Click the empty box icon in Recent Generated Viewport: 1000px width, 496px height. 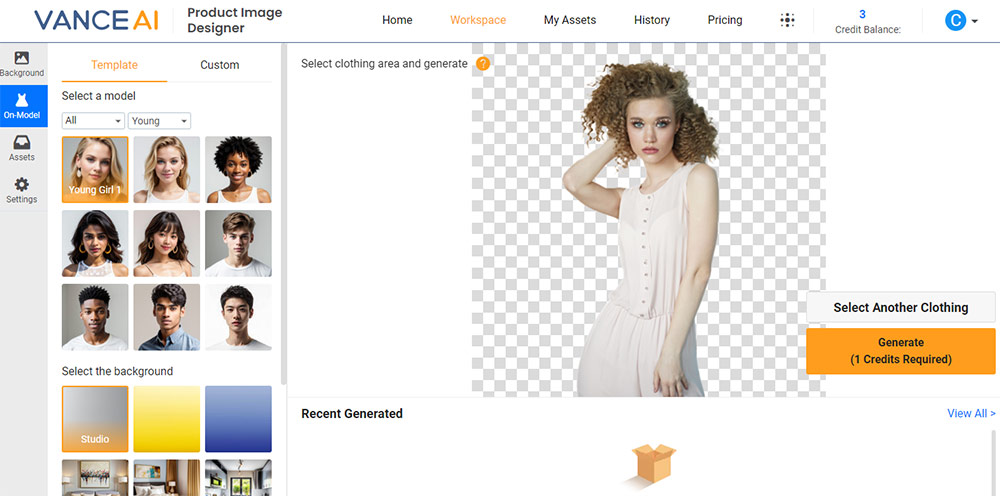click(649, 467)
